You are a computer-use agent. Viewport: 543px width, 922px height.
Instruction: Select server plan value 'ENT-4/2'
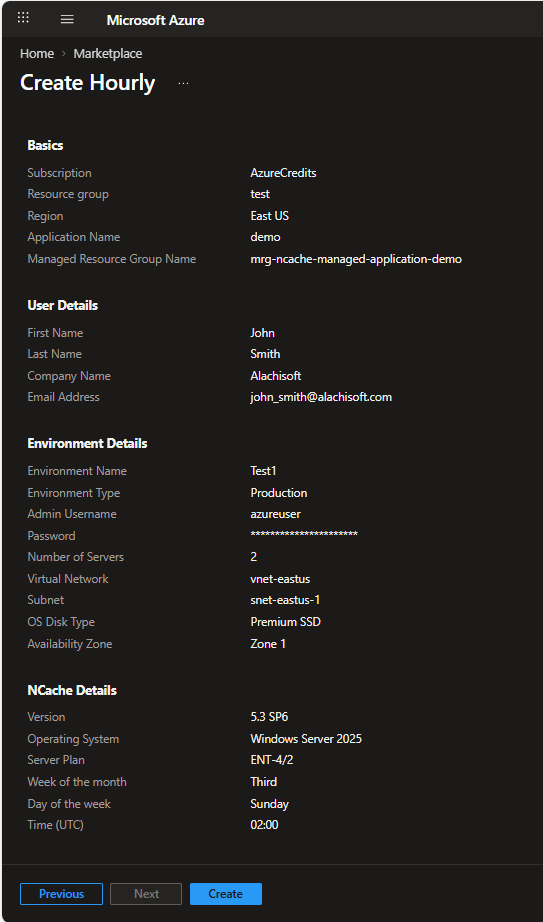coord(272,760)
